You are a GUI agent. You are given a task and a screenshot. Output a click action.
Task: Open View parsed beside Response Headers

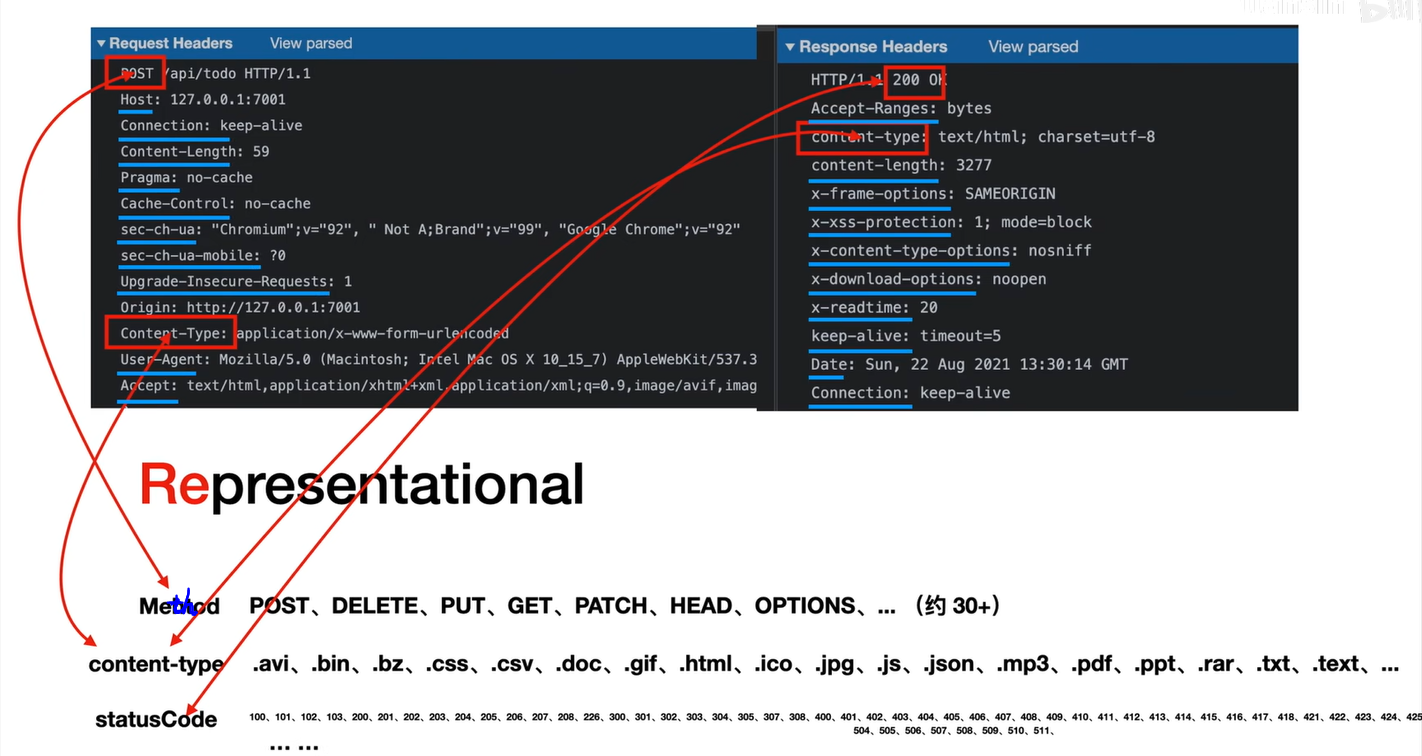coord(1033,47)
